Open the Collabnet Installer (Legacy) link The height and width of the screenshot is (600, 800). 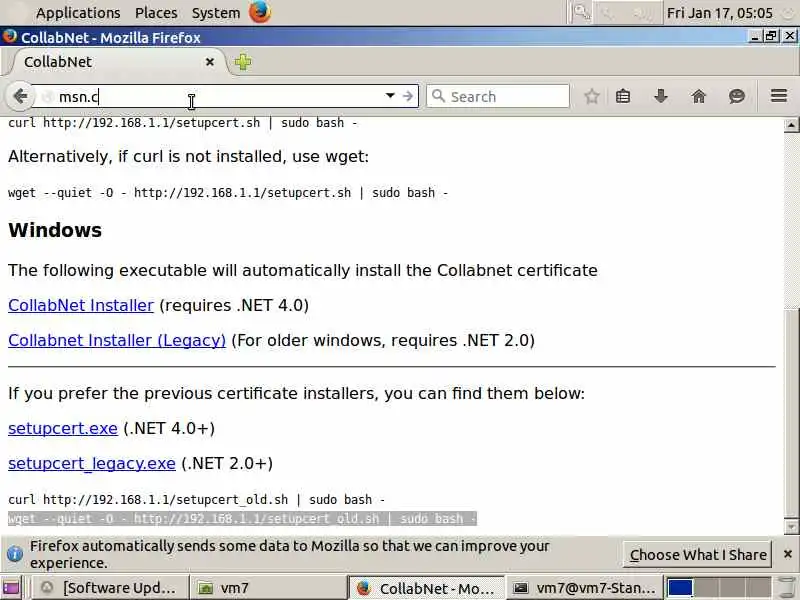[x=117, y=340]
